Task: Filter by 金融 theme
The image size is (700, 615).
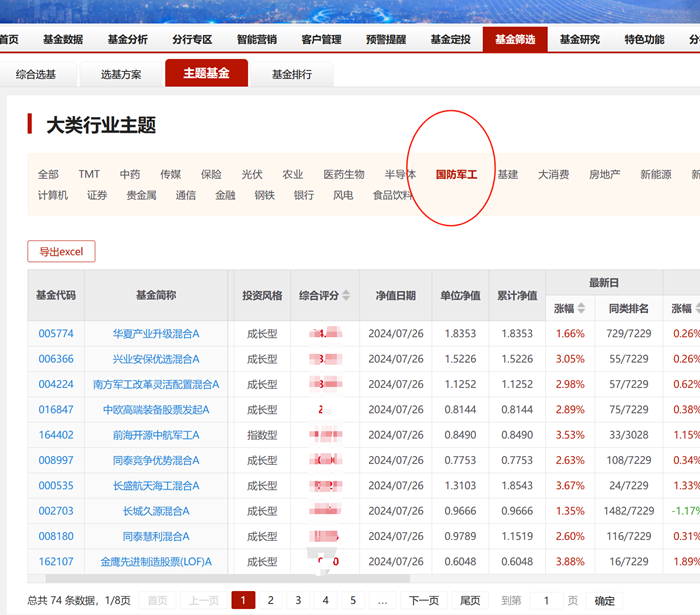Action: 225,195
